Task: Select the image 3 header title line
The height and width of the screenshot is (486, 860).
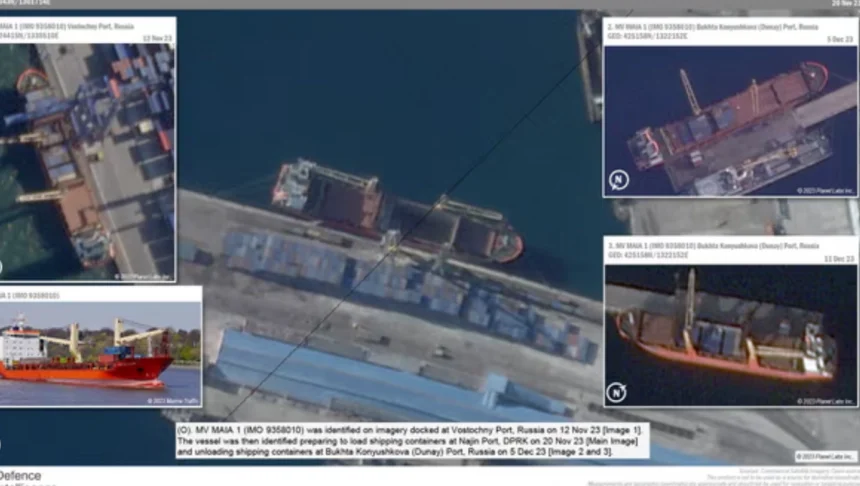Action: (714, 246)
